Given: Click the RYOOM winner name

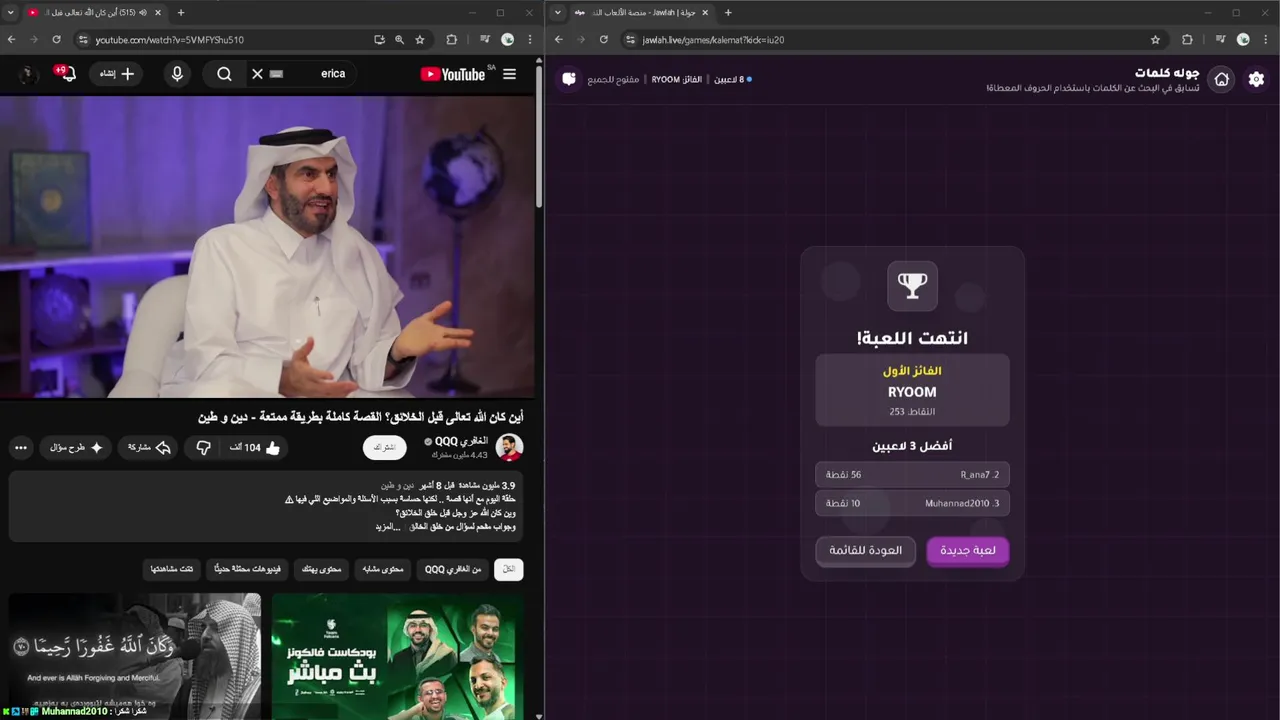Looking at the screenshot, I should point(912,392).
